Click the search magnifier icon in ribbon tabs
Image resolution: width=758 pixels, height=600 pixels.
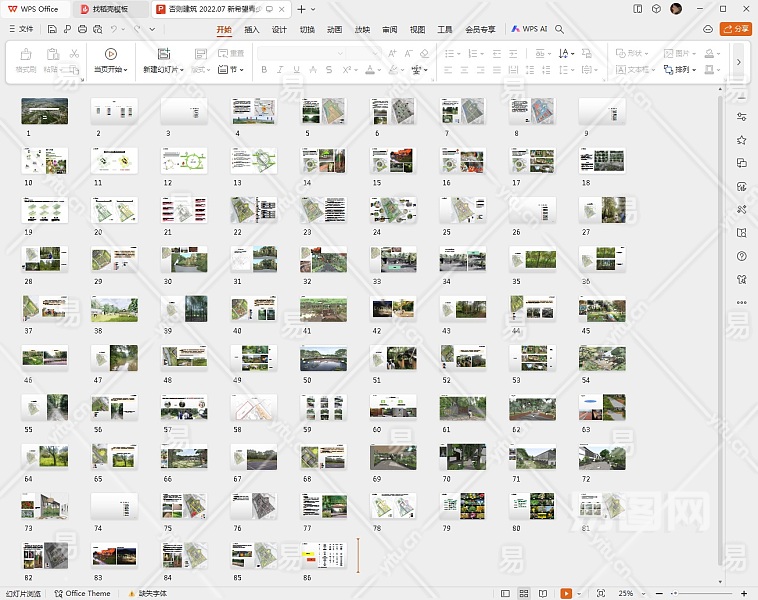click(560, 29)
